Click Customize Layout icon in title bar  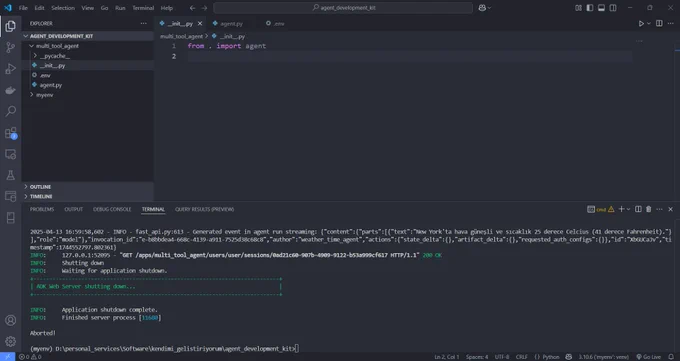[x=578, y=8]
